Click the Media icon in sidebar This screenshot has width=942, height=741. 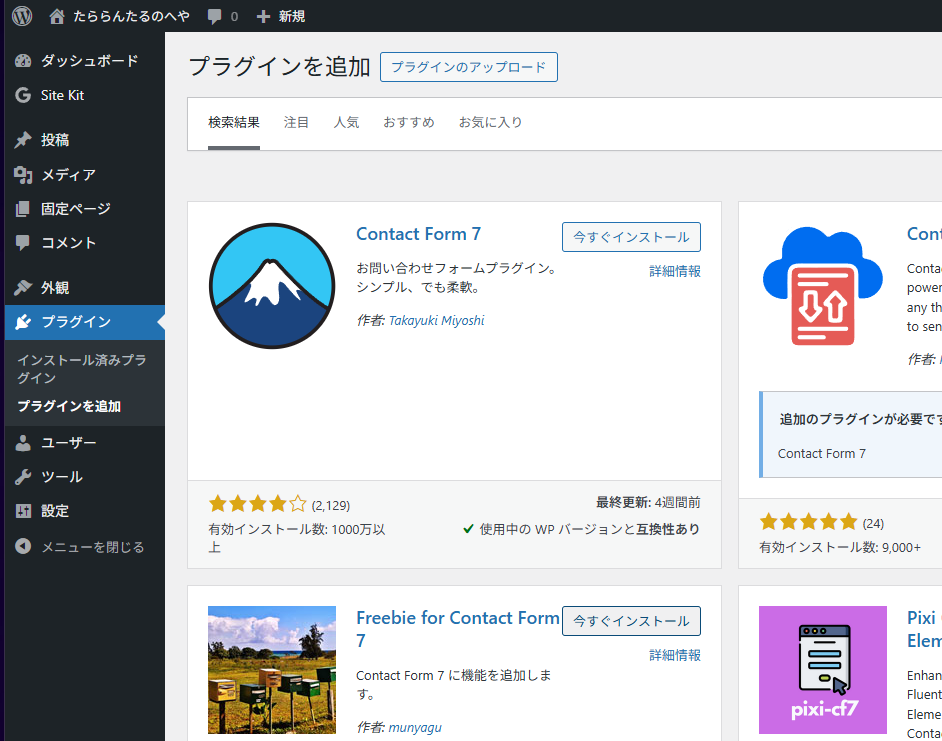[23, 175]
